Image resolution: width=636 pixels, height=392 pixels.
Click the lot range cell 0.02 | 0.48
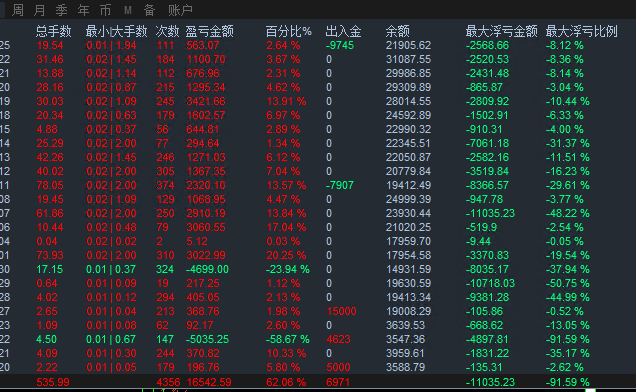(112, 227)
